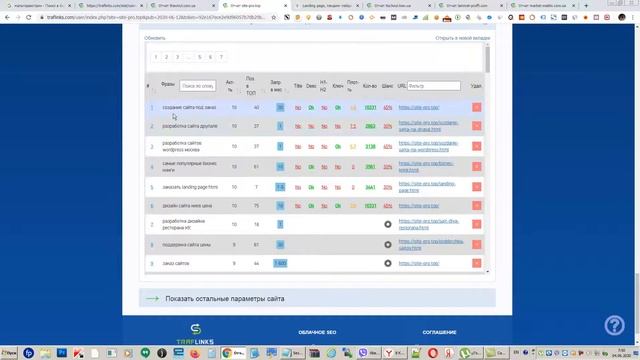Click circle chance icon for 'разработка дизайна ресторана'
The image size is (640, 360).
[388, 224]
